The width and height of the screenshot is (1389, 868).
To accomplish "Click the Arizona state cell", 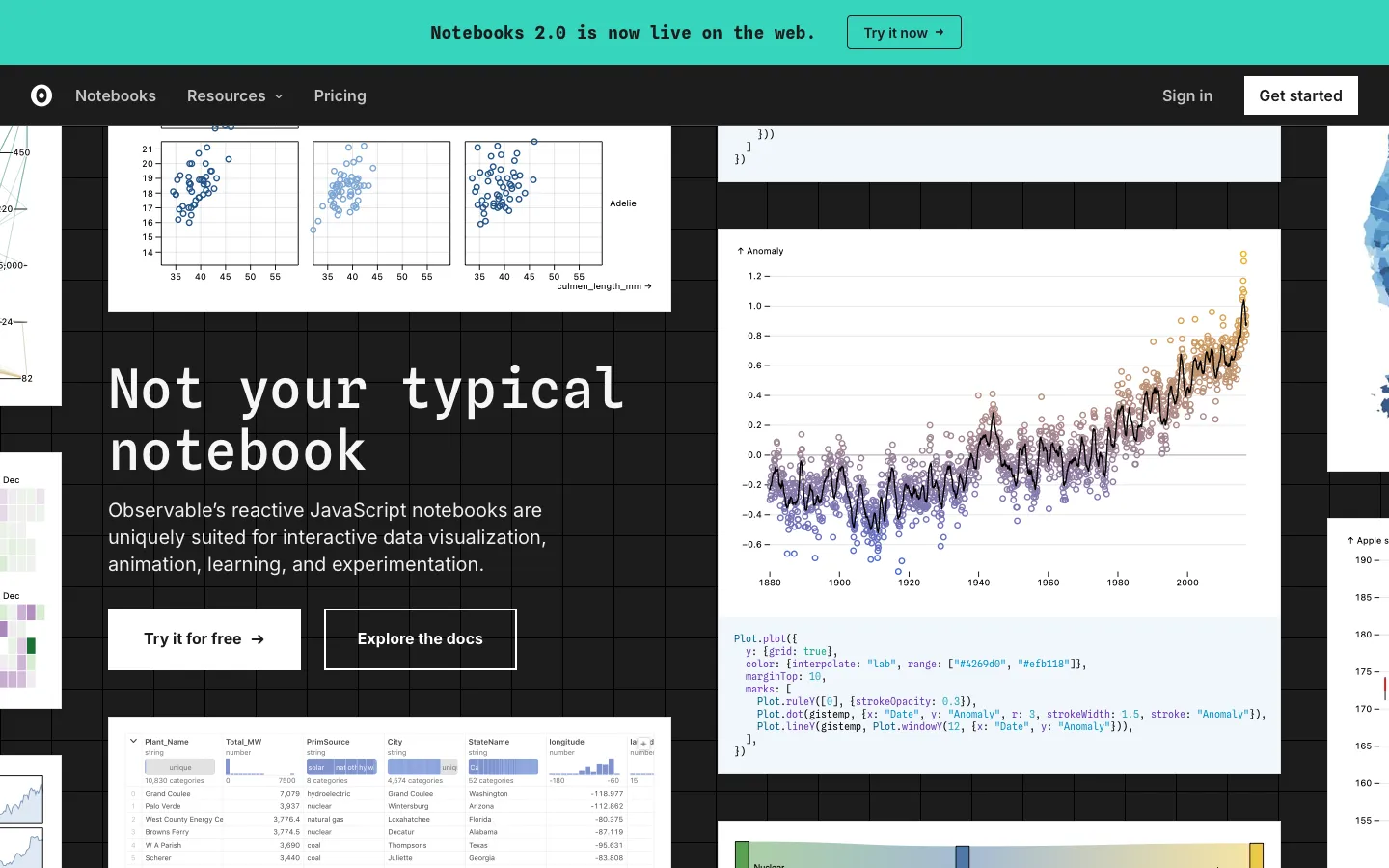I will [481, 806].
